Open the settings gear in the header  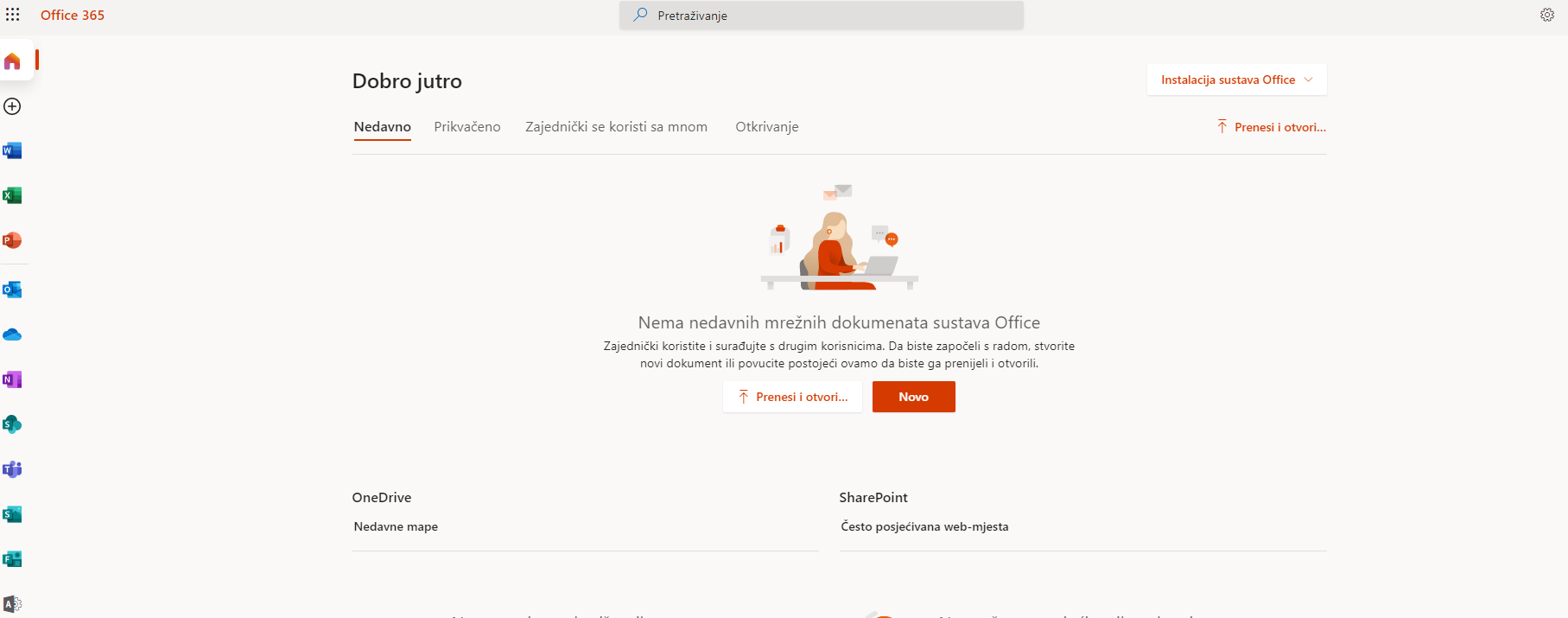point(1547,15)
